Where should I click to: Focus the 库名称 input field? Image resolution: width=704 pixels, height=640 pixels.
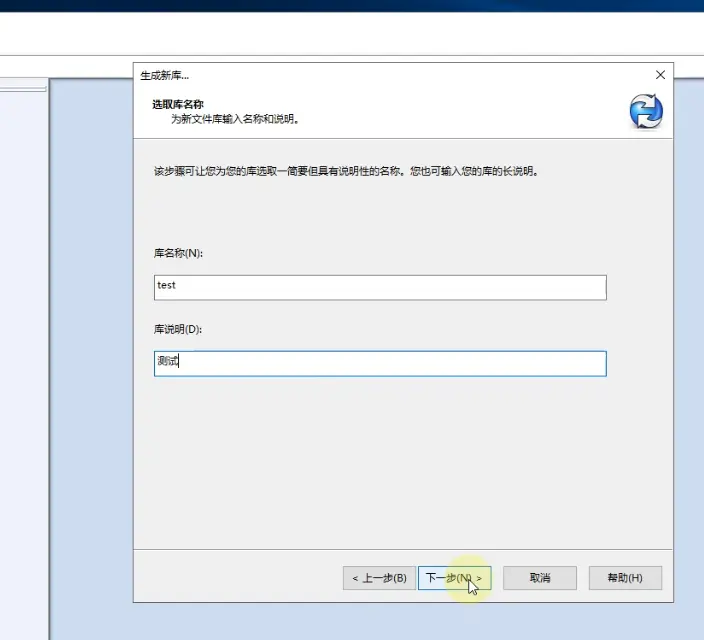click(380, 287)
